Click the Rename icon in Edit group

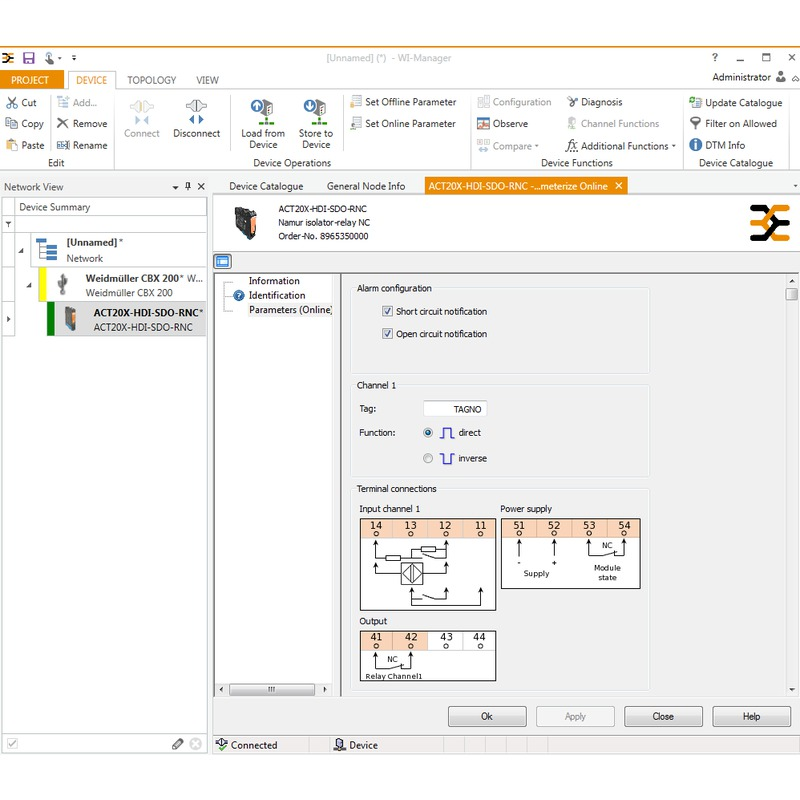(x=63, y=145)
